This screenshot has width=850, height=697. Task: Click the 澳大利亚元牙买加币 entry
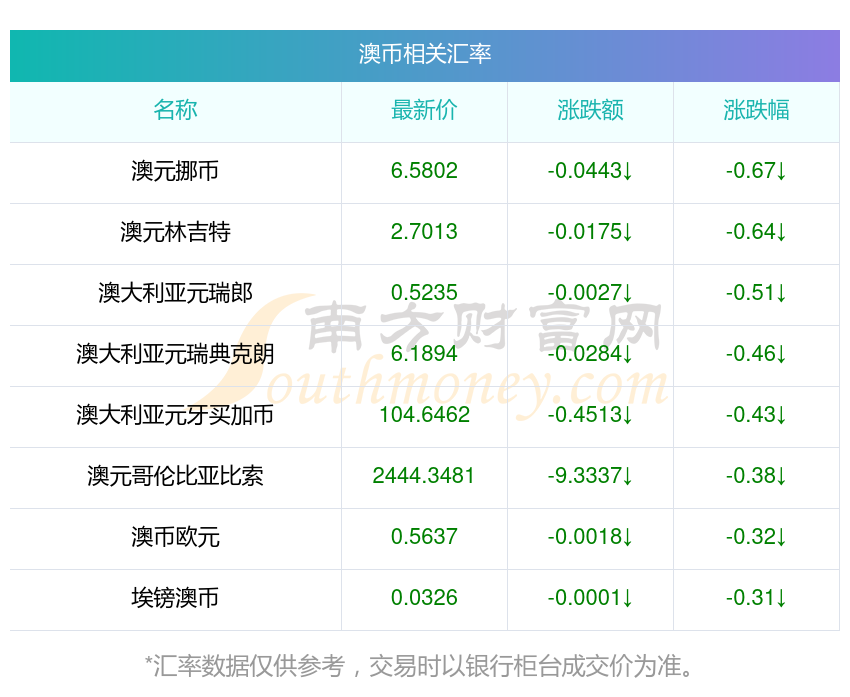pyautogui.click(x=175, y=415)
